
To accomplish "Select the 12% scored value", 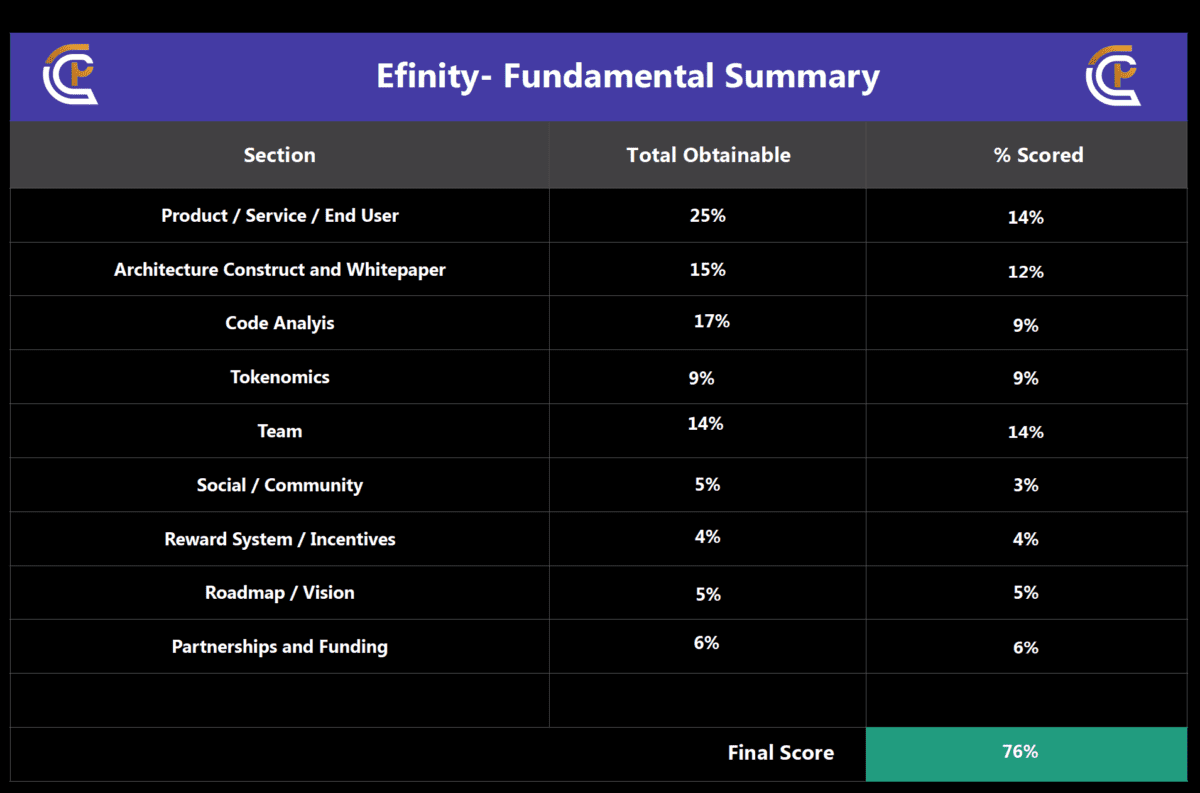I will point(1026,271).
